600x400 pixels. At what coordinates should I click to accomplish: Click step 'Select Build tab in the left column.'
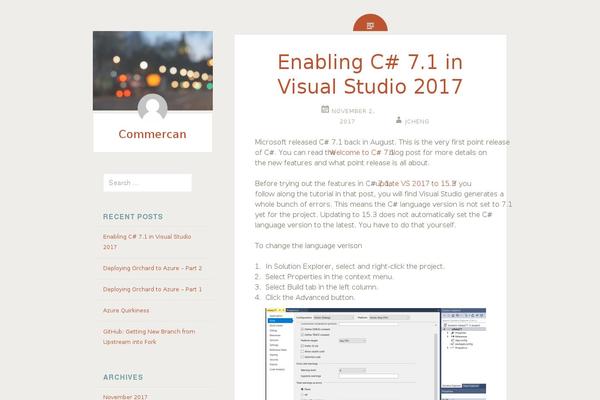pos(321,287)
